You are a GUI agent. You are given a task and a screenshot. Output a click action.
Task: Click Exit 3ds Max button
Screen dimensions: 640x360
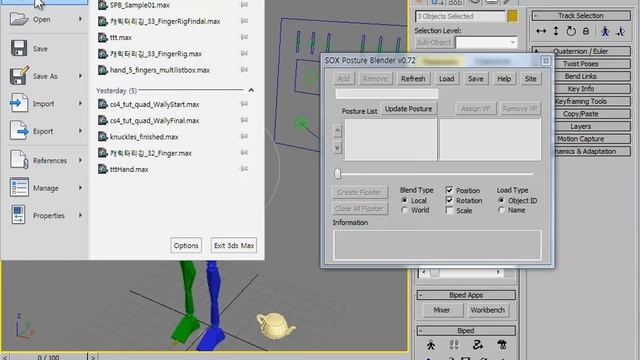click(x=234, y=245)
